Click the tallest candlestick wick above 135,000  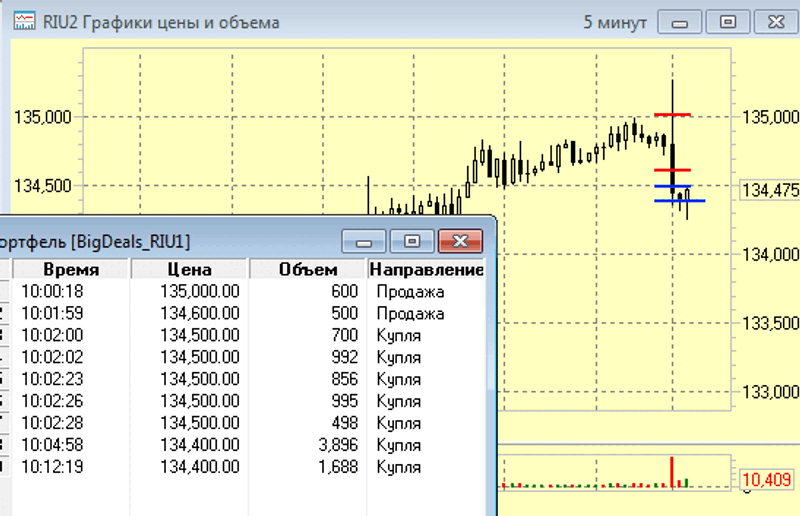(672, 97)
